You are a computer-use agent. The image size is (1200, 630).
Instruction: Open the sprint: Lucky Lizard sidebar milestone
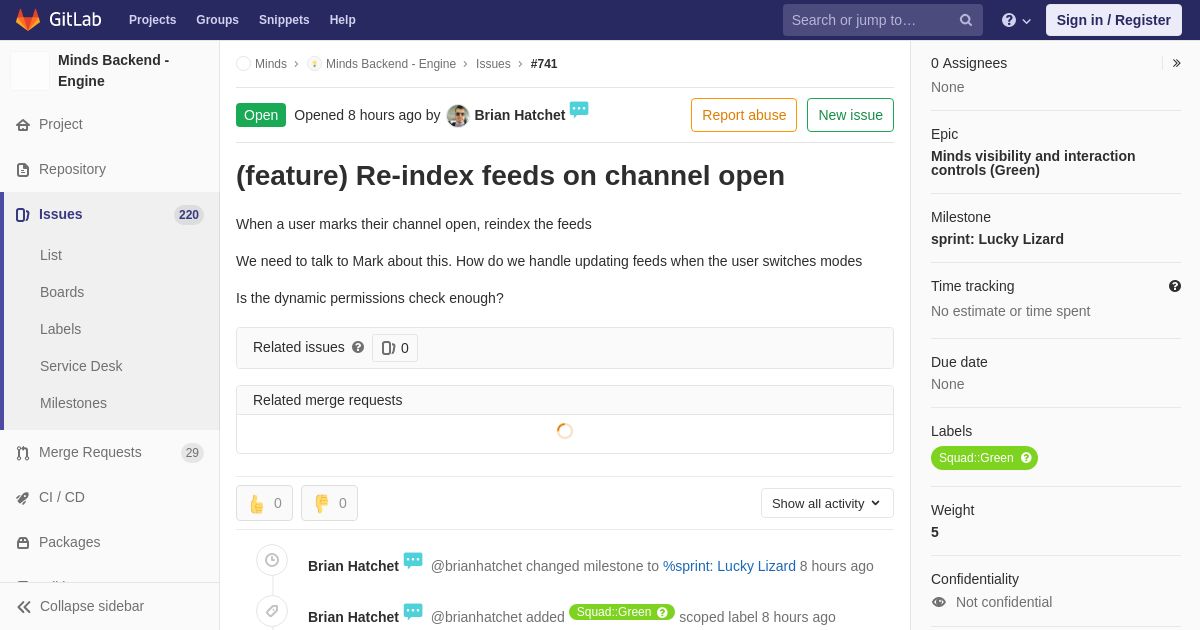pyautogui.click(x=997, y=239)
